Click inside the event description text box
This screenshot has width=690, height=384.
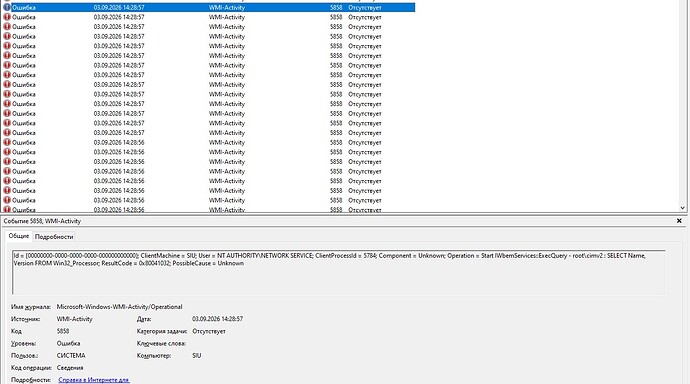(339, 272)
